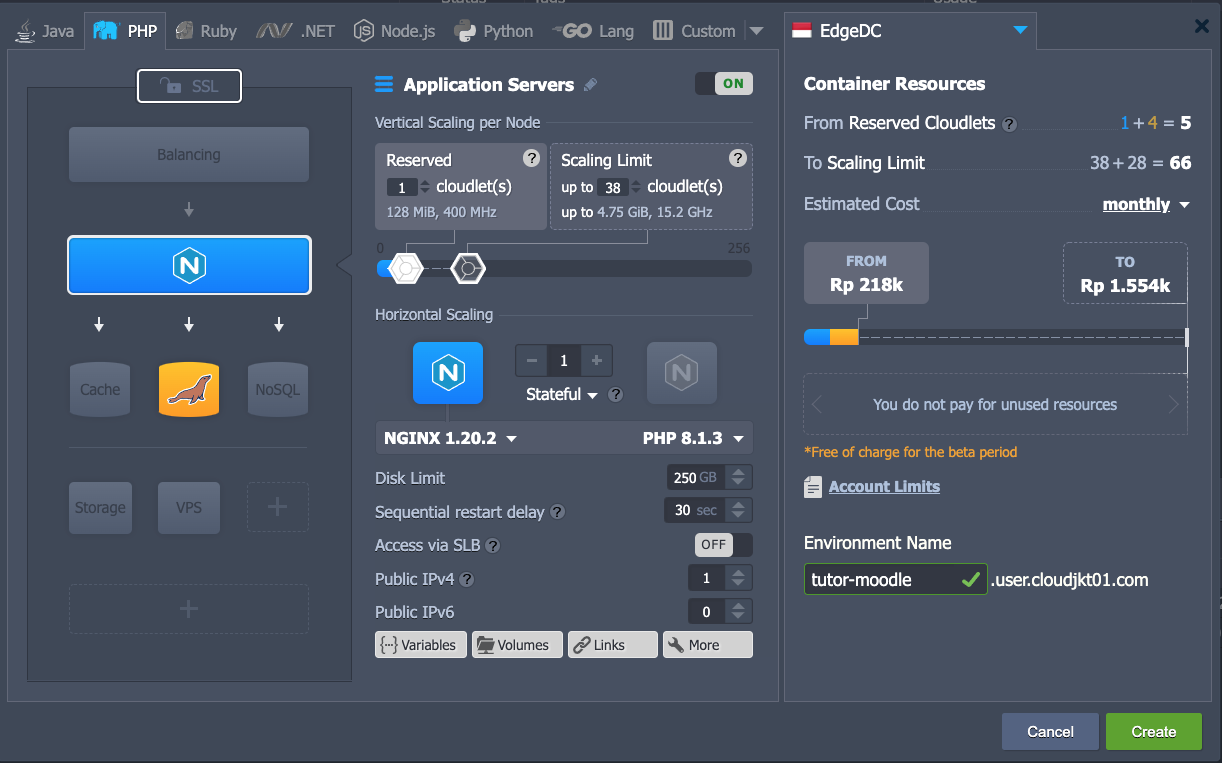Show the next pricing hint

1174,405
